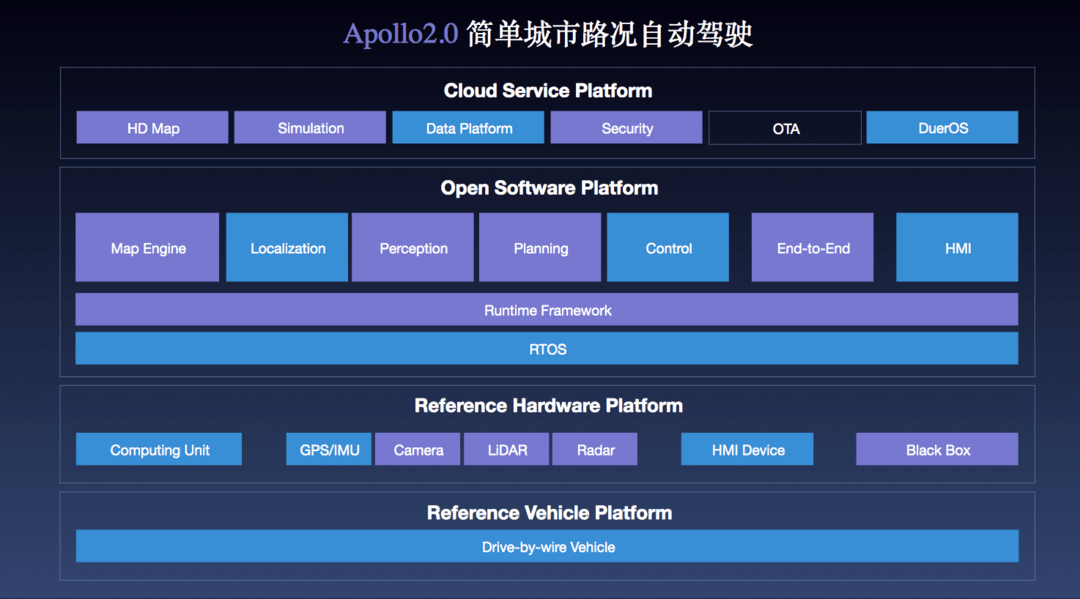This screenshot has width=1080, height=599.
Task: Select the GPS/IMU block
Action: [329, 449]
